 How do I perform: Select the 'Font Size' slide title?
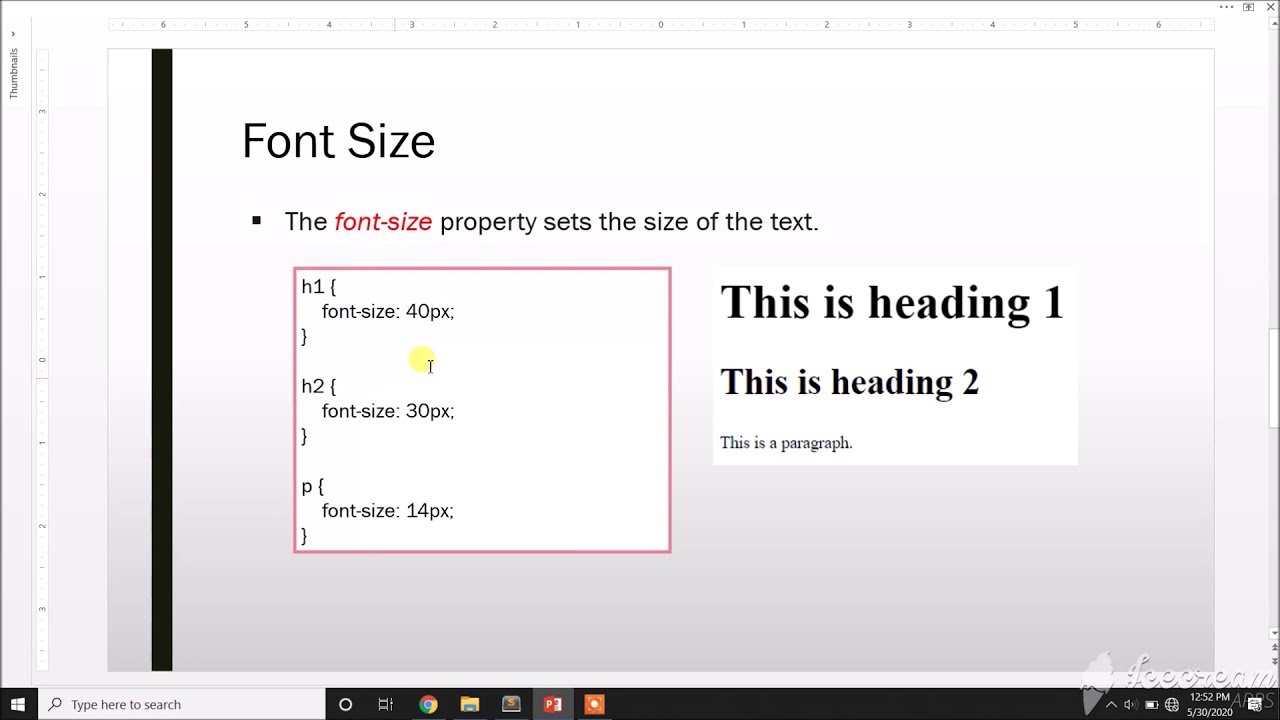[x=338, y=141]
